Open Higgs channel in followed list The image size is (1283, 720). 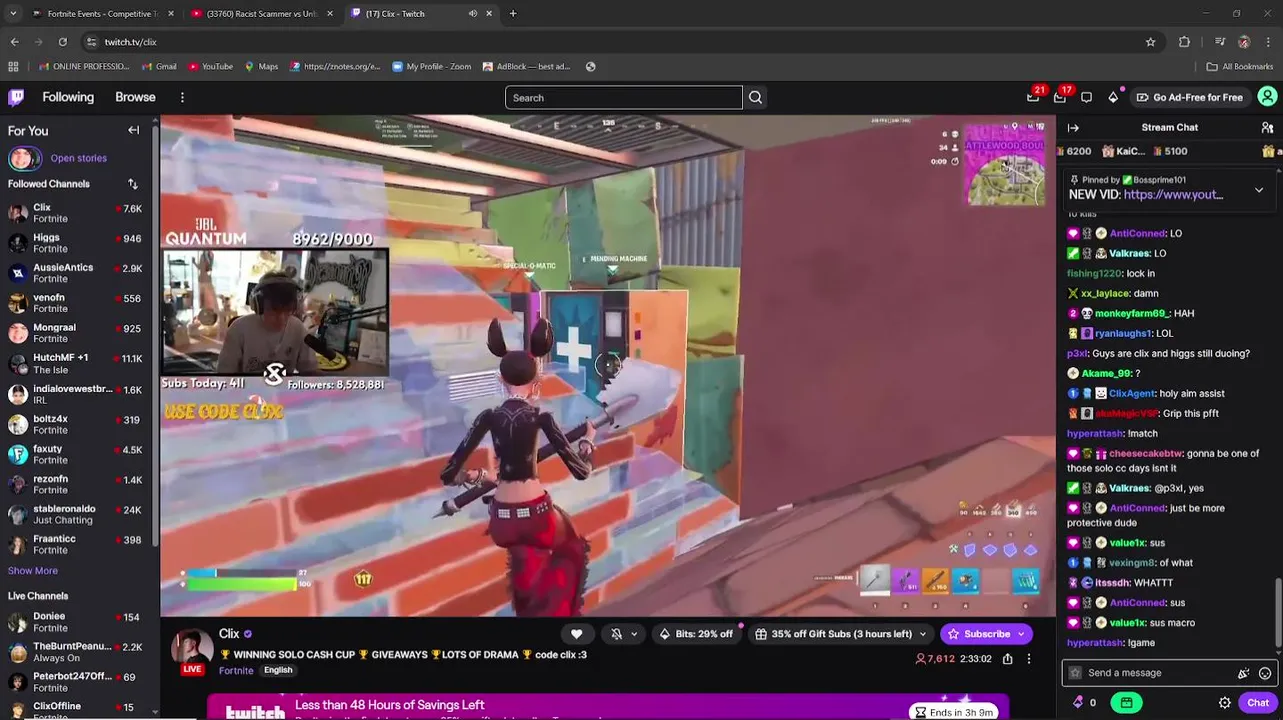click(x=78, y=243)
